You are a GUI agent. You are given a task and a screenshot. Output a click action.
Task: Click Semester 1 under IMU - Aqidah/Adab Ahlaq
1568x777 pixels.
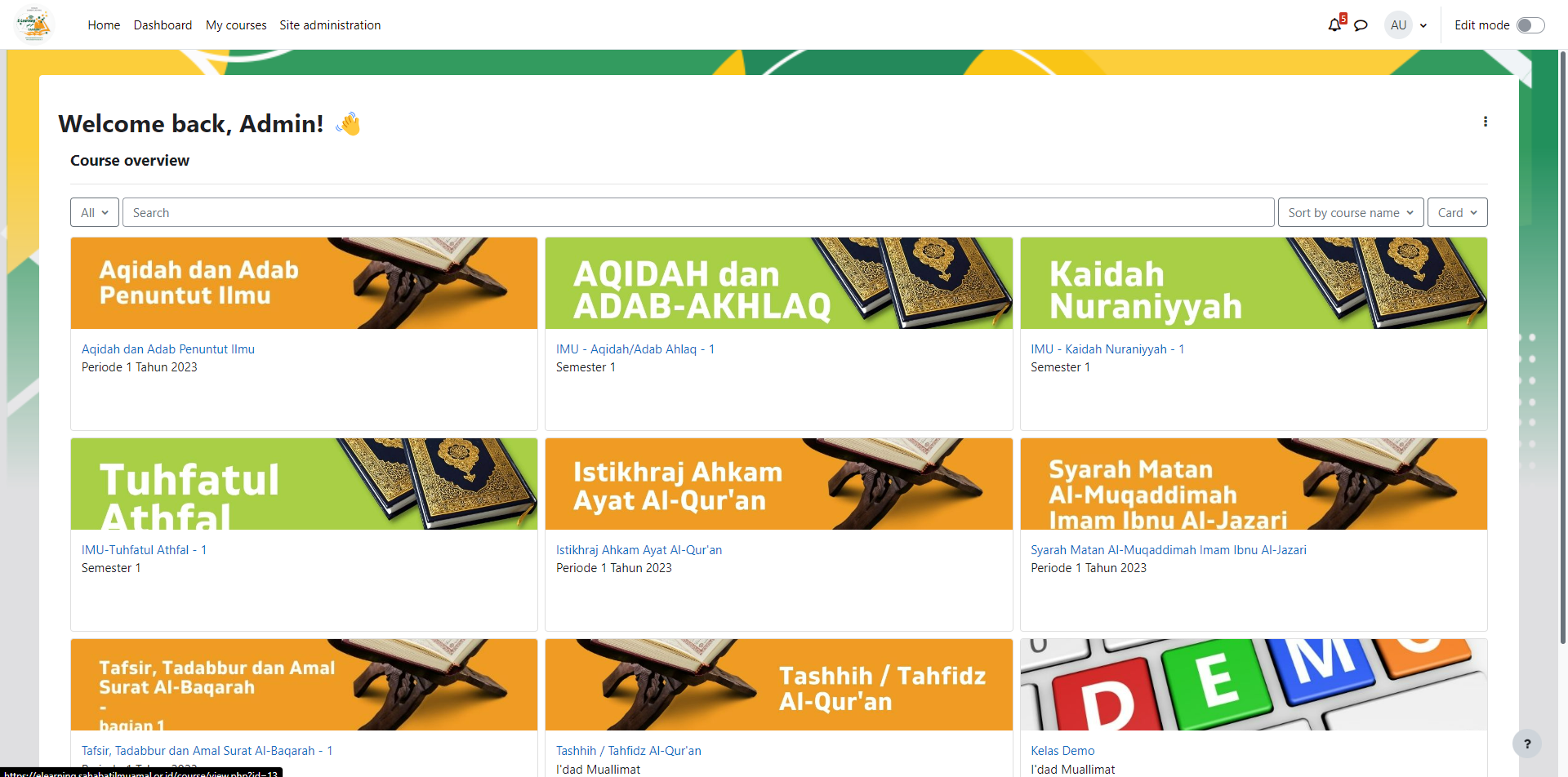tap(586, 367)
